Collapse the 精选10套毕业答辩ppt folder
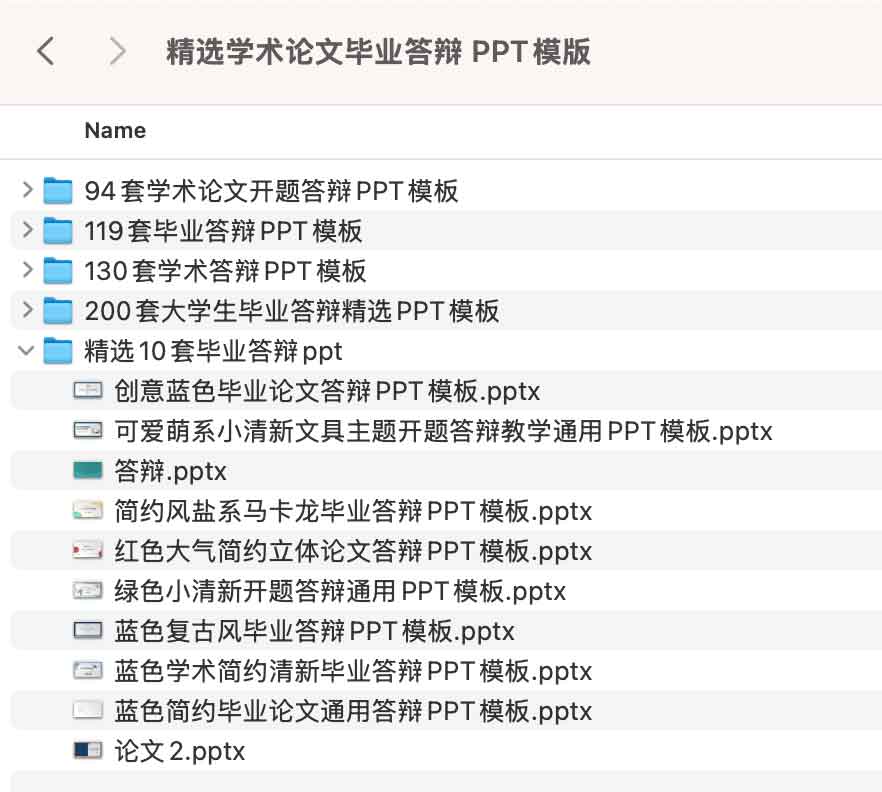 (x=27, y=351)
